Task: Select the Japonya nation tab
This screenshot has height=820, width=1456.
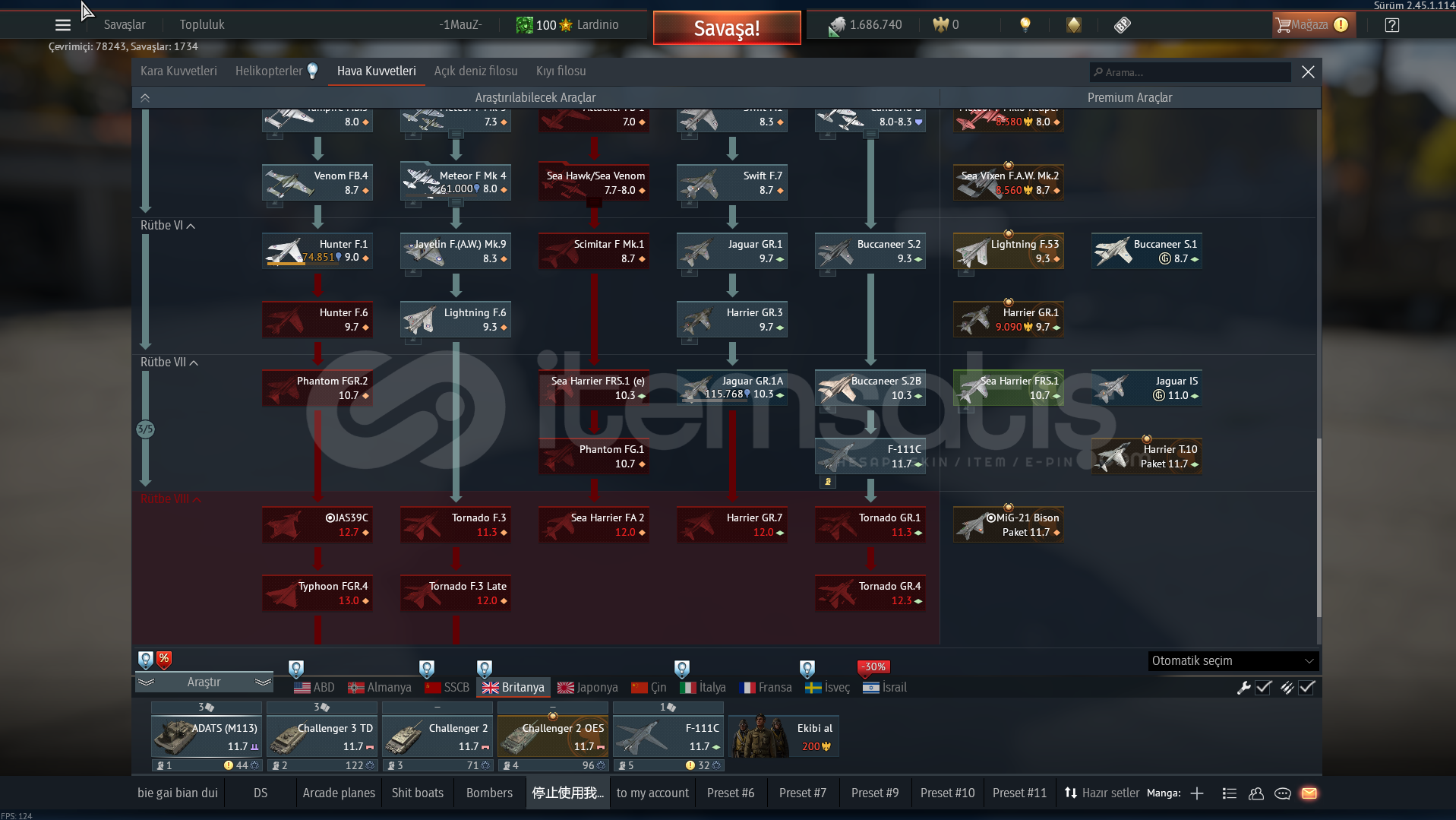Action: click(x=588, y=688)
